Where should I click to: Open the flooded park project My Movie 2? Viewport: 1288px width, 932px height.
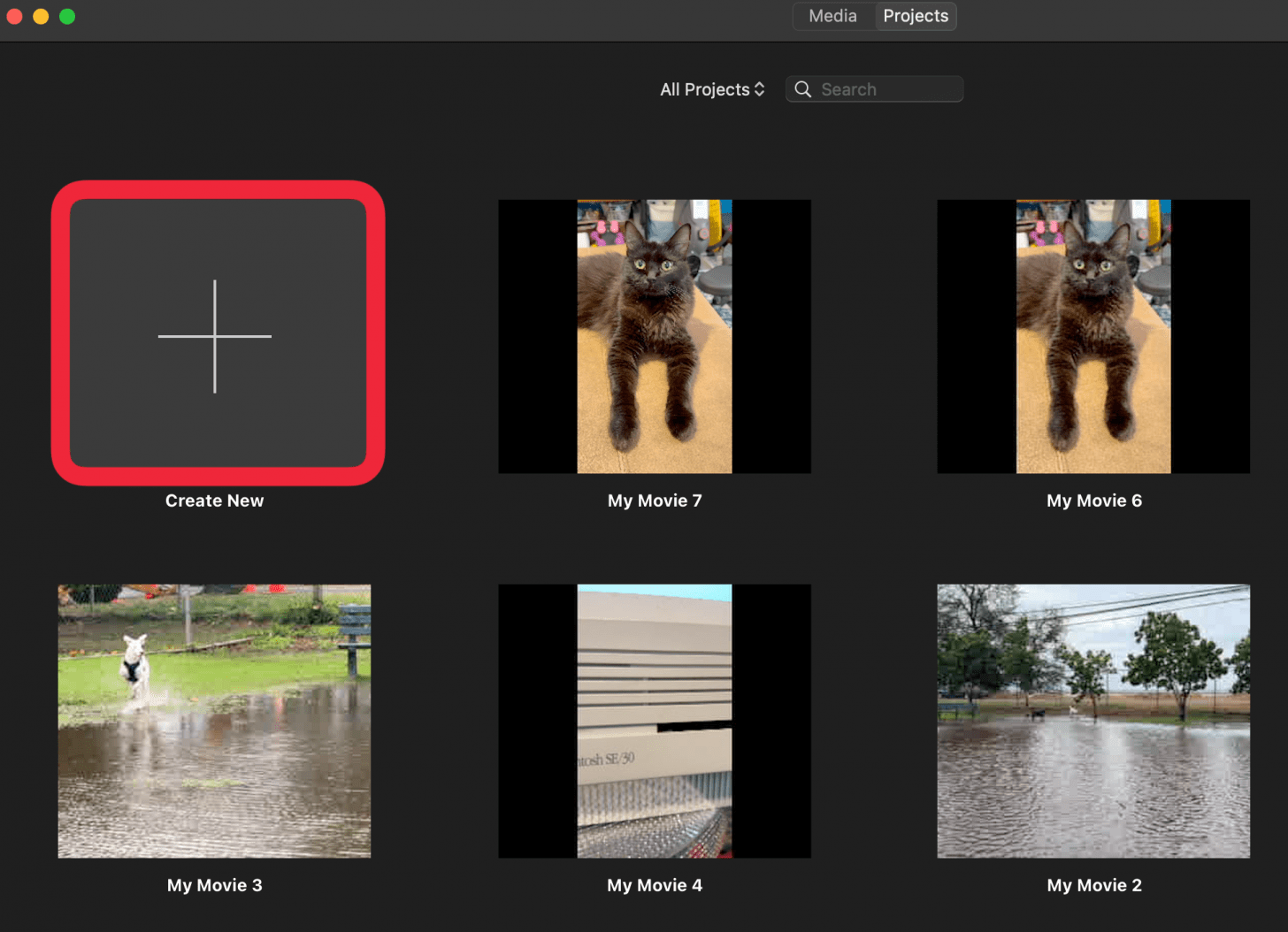coord(1093,721)
